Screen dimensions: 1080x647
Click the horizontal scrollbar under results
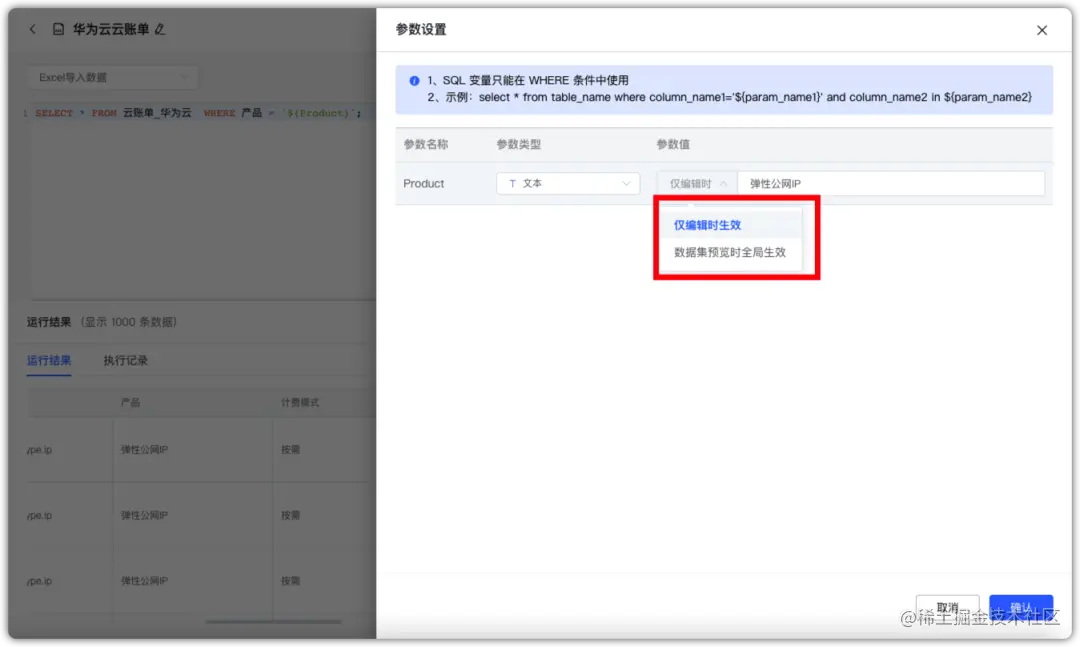pos(273,622)
